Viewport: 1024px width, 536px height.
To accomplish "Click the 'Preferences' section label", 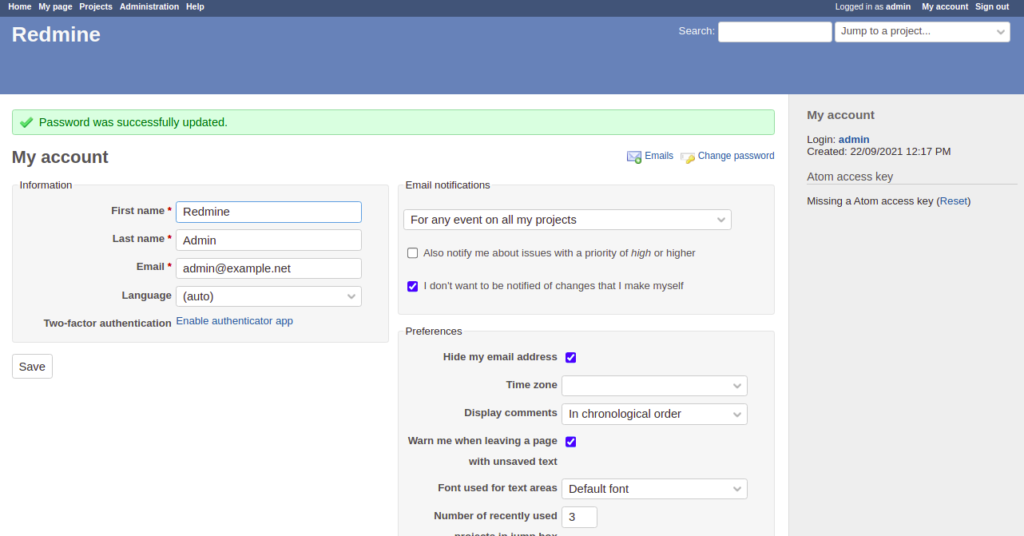I will [434, 331].
